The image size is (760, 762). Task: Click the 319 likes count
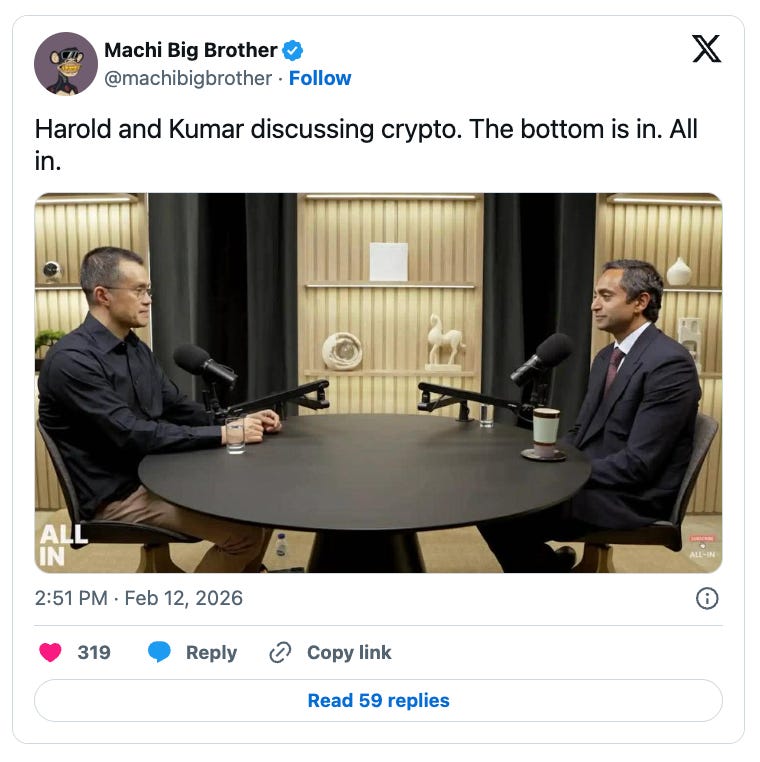[x=94, y=652]
